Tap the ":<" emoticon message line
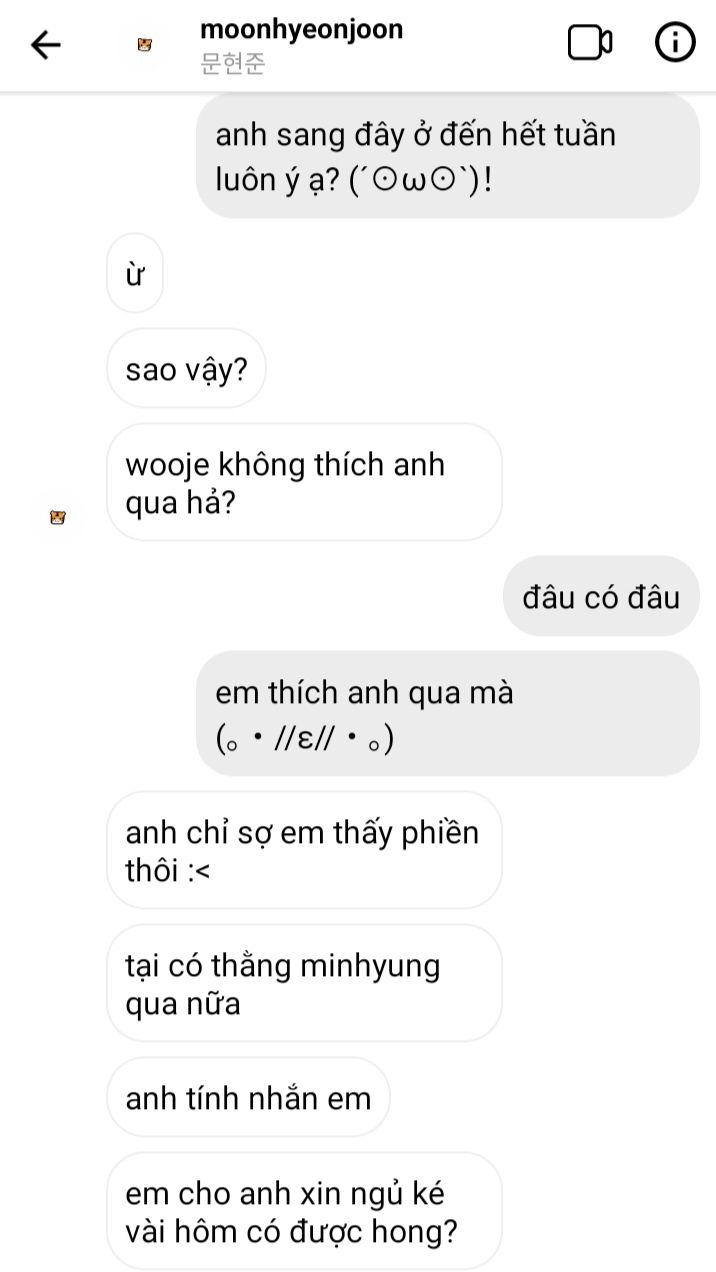Viewport: 716px width, 1272px height. tap(168, 871)
